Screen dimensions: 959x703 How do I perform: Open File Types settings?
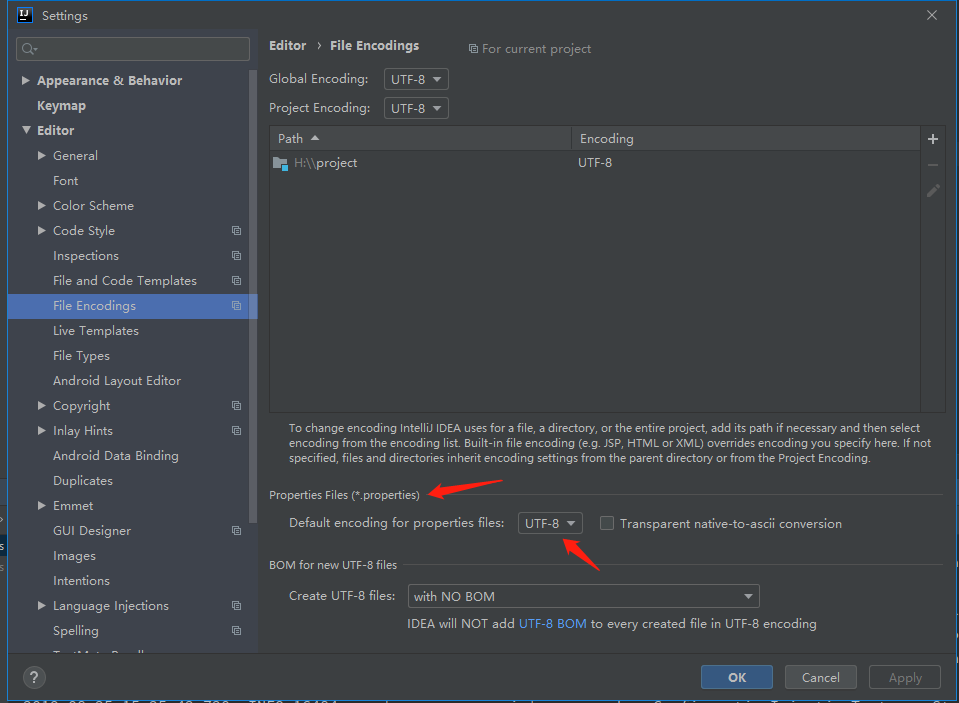tap(81, 355)
